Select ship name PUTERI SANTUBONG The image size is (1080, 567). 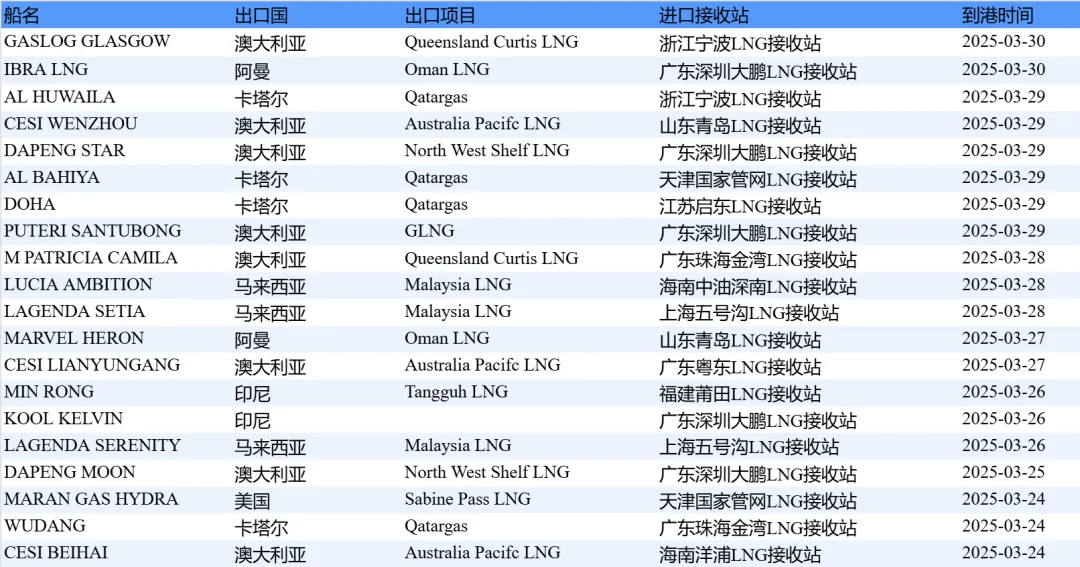click(93, 231)
